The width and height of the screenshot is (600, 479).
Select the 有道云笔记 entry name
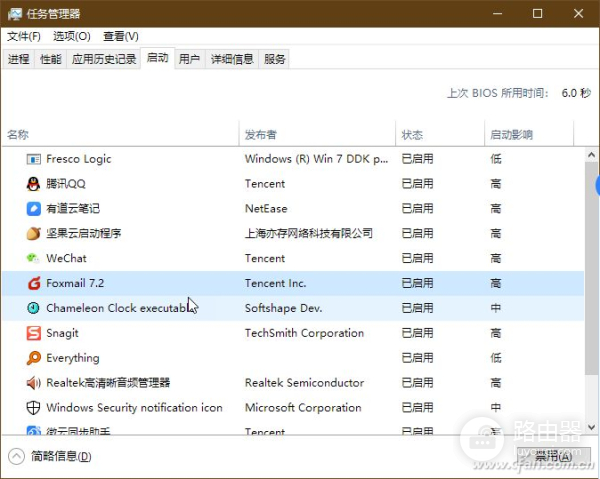[73, 209]
